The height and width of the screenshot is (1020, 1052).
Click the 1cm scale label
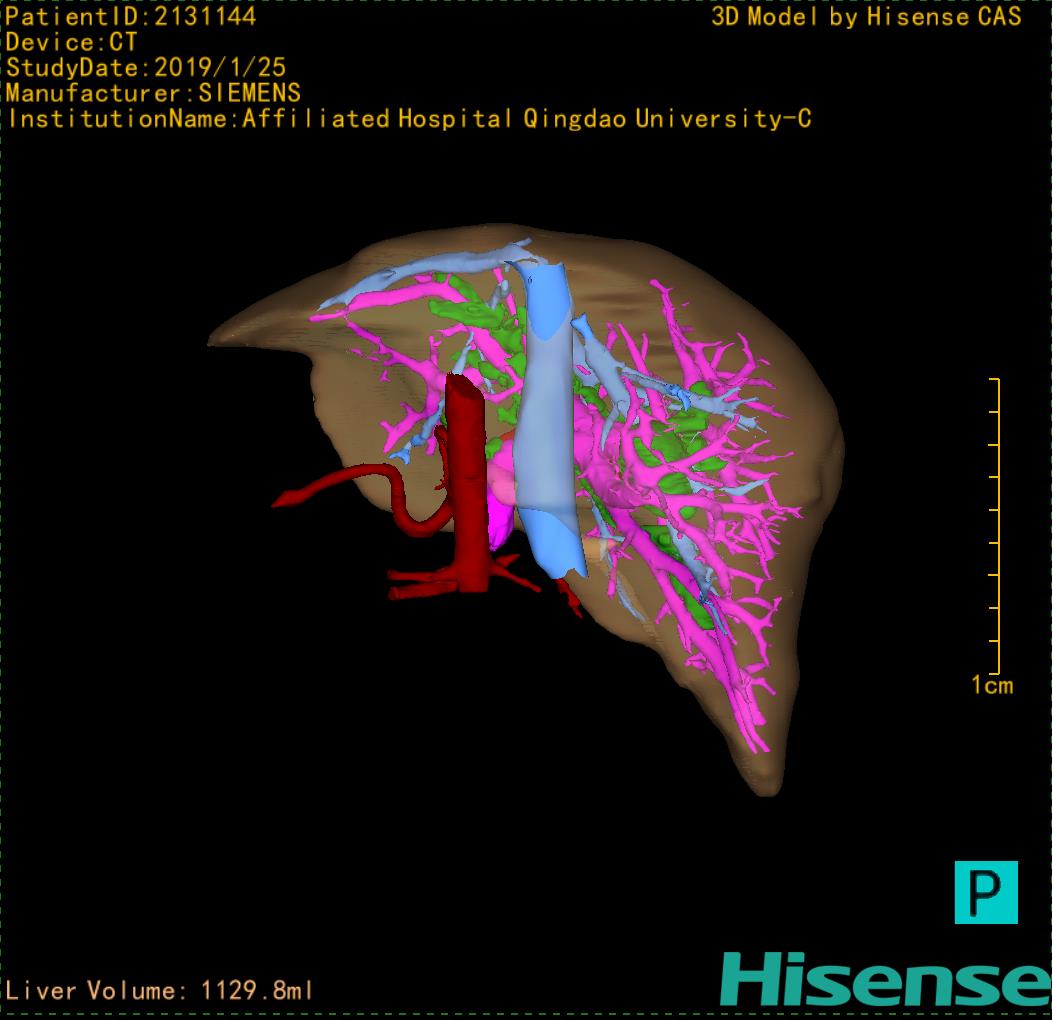coord(991,685)
